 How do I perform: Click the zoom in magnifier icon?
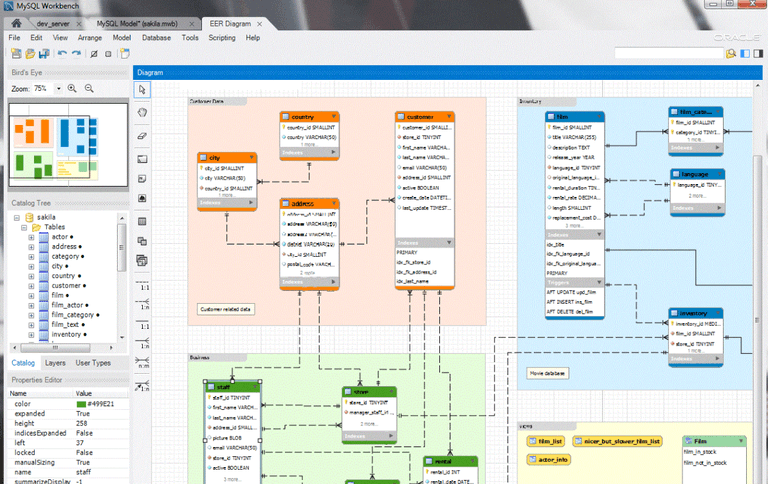(x=72, y=89)
